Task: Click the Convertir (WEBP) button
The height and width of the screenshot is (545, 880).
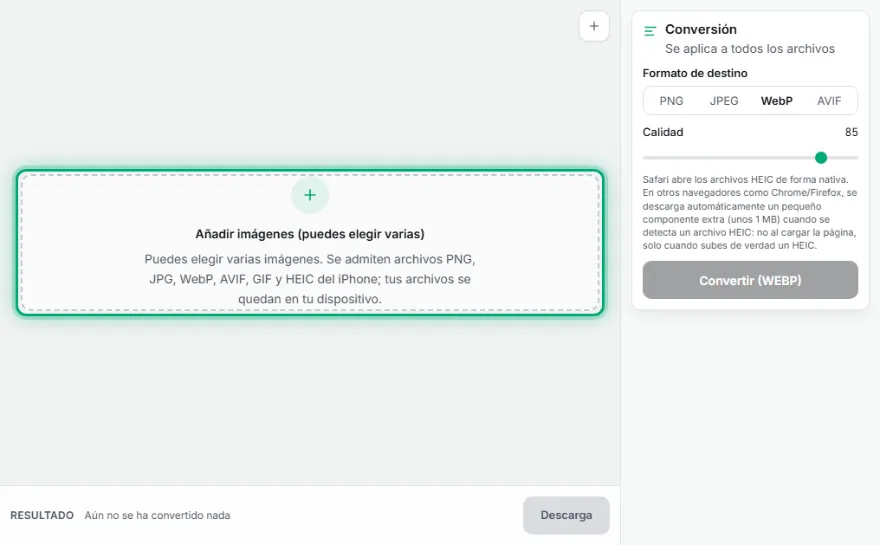Action: [x=750, y=280]
